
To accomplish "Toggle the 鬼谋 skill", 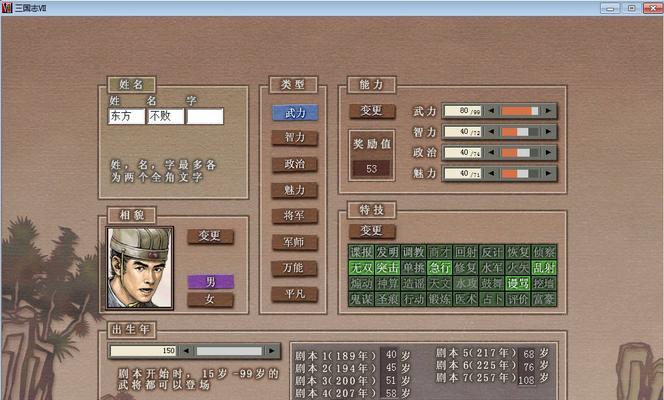I will pos(361,299).
